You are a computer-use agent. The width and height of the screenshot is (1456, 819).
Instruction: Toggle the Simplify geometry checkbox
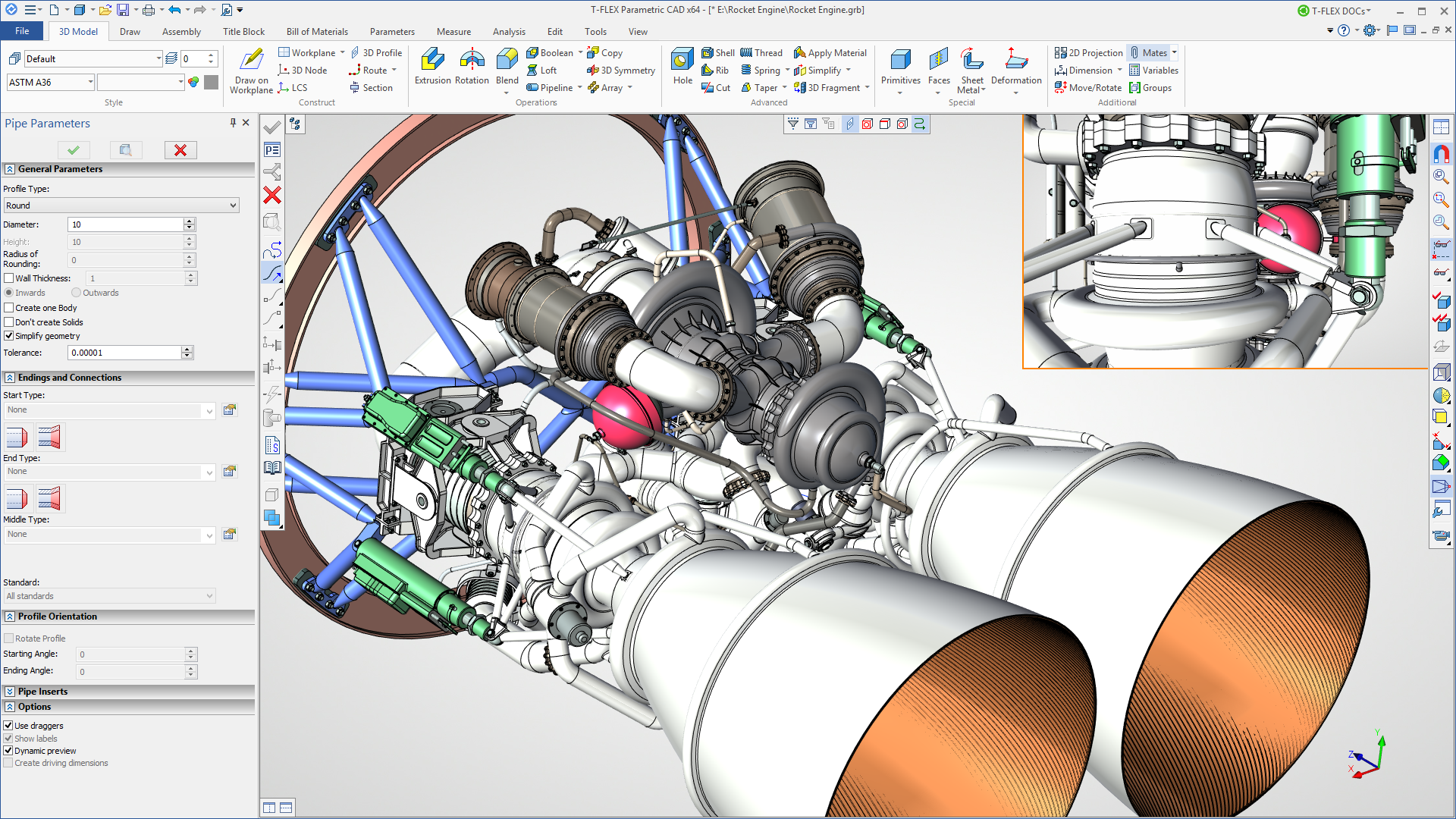[10, 335]
